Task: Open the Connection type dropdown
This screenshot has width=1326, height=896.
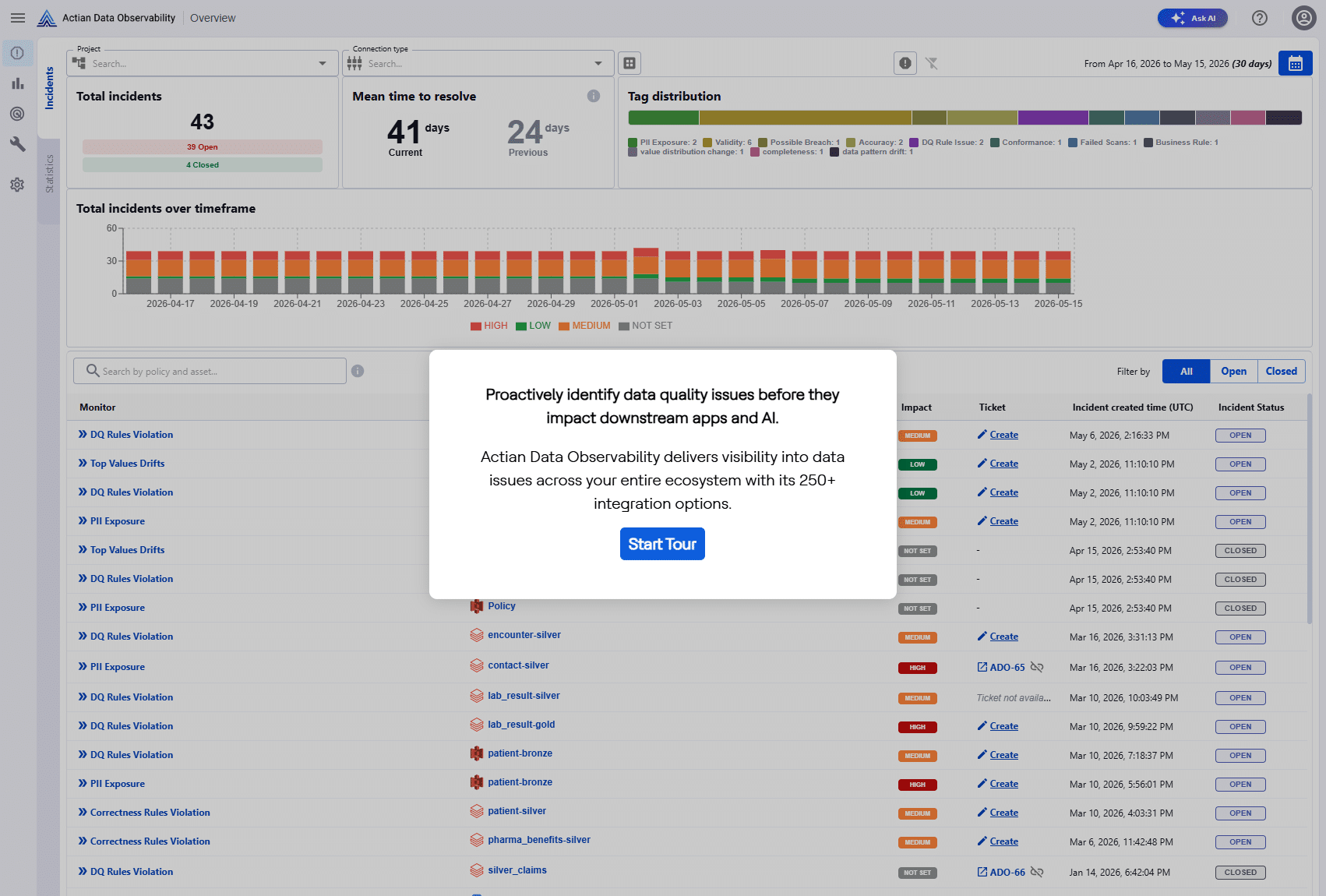Action: 478,63
